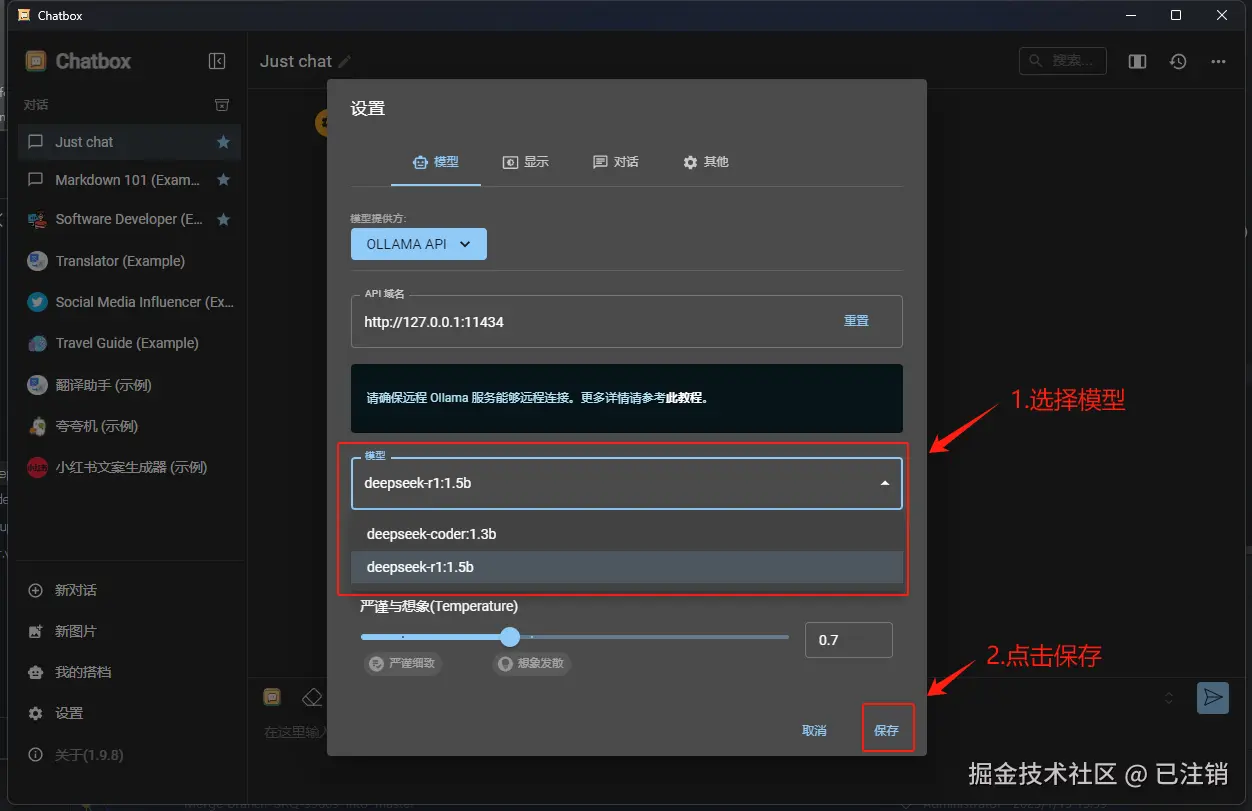Open the three-dots more menu in header
The image size is (1252, 811).
click(1218, 61)
